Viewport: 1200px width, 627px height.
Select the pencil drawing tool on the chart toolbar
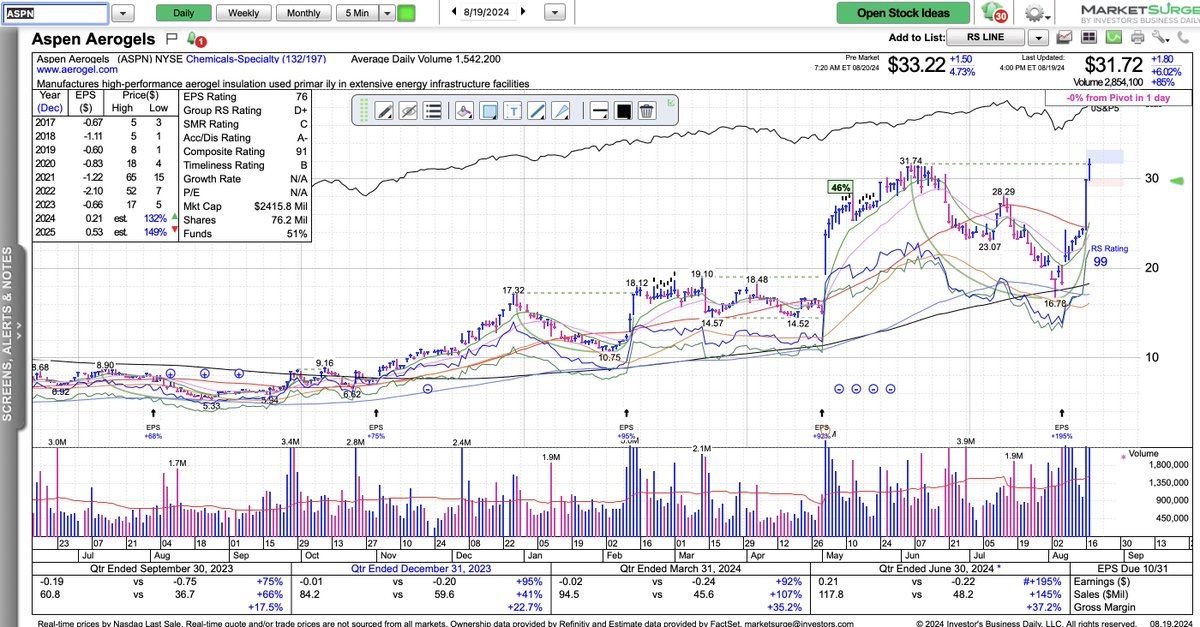[x=384, y=111]
